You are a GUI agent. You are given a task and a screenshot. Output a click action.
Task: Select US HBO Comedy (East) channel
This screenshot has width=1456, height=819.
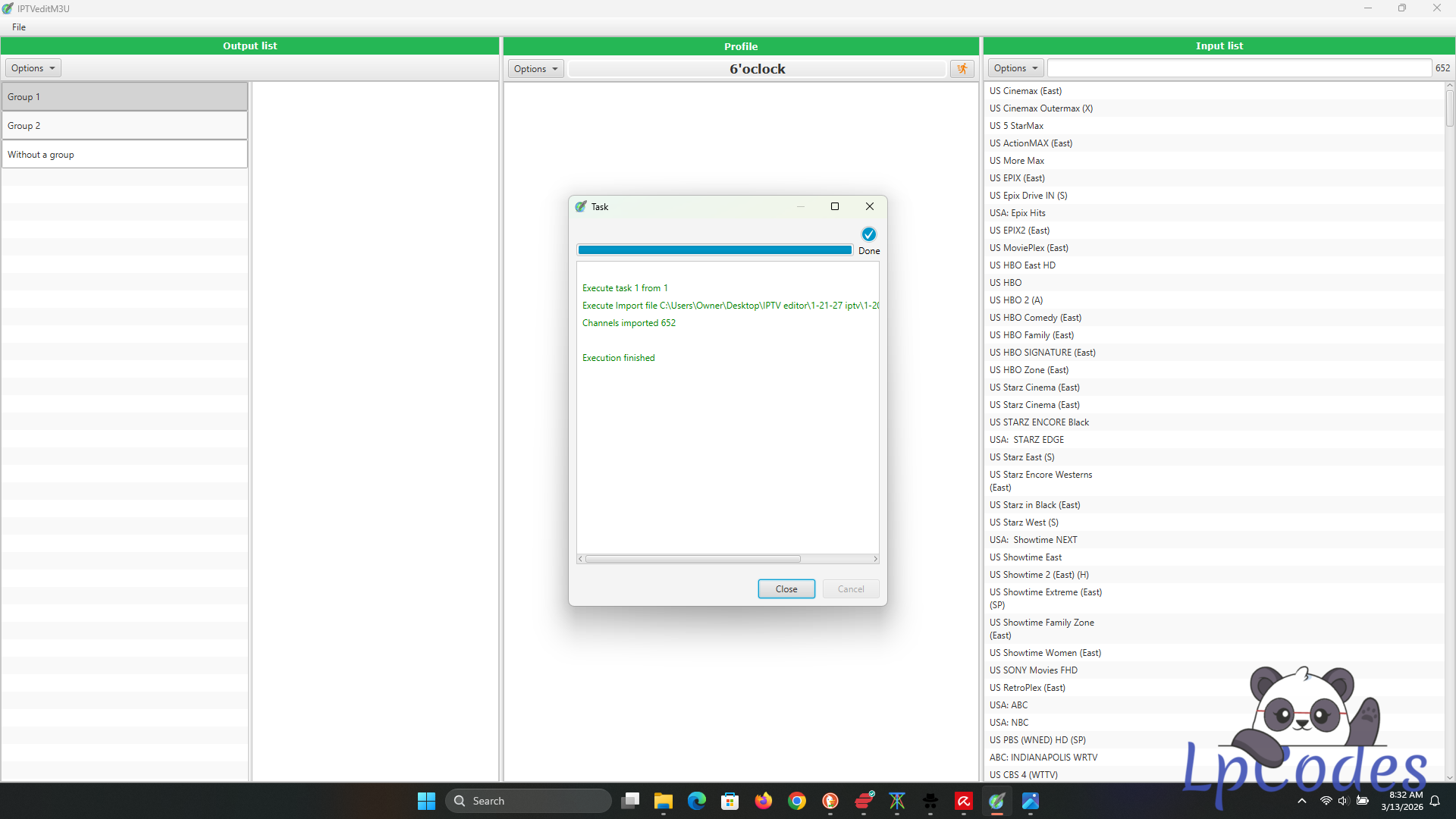[1035, 318]
